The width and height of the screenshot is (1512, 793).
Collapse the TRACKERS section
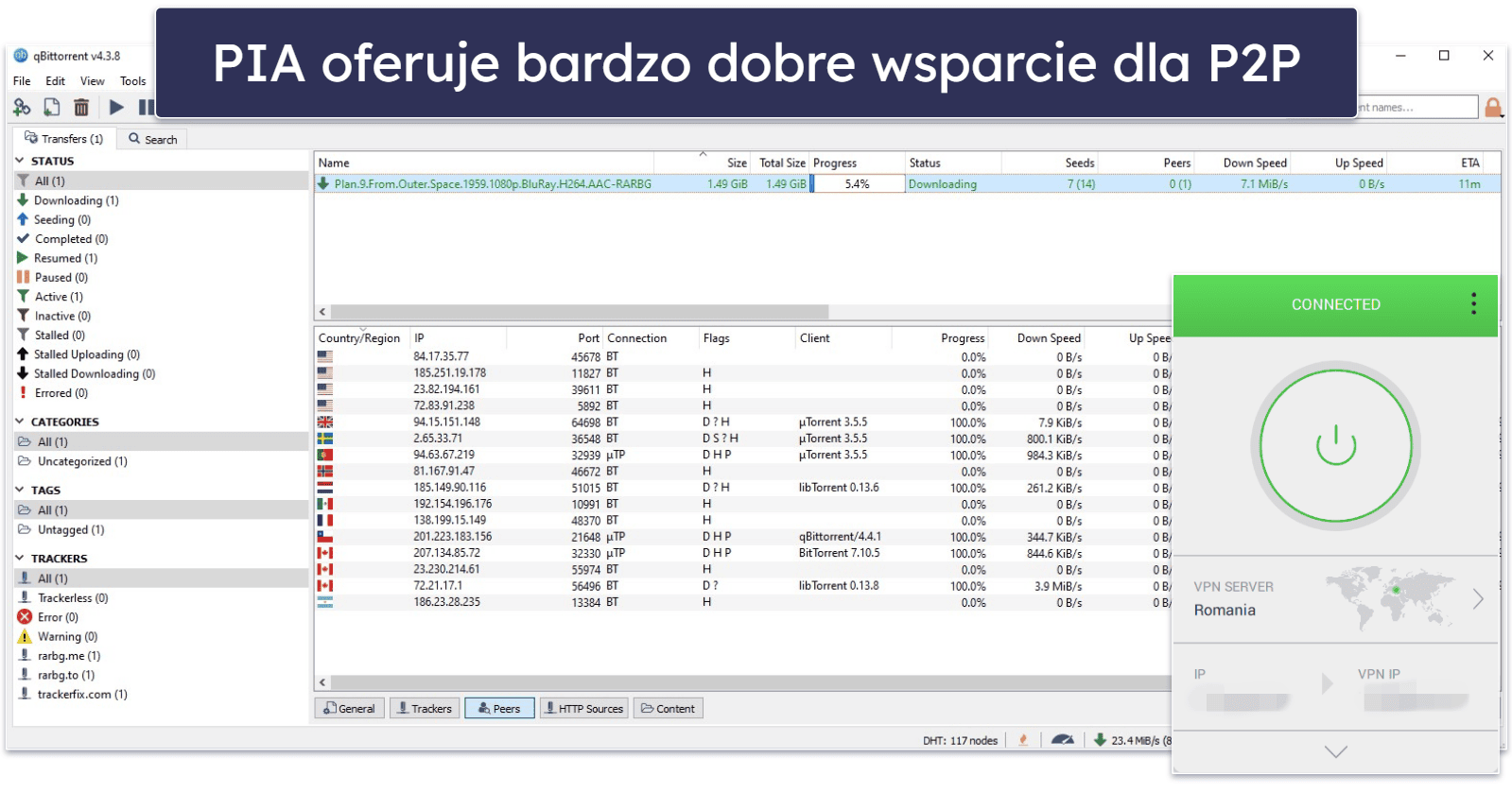[20, 559]
